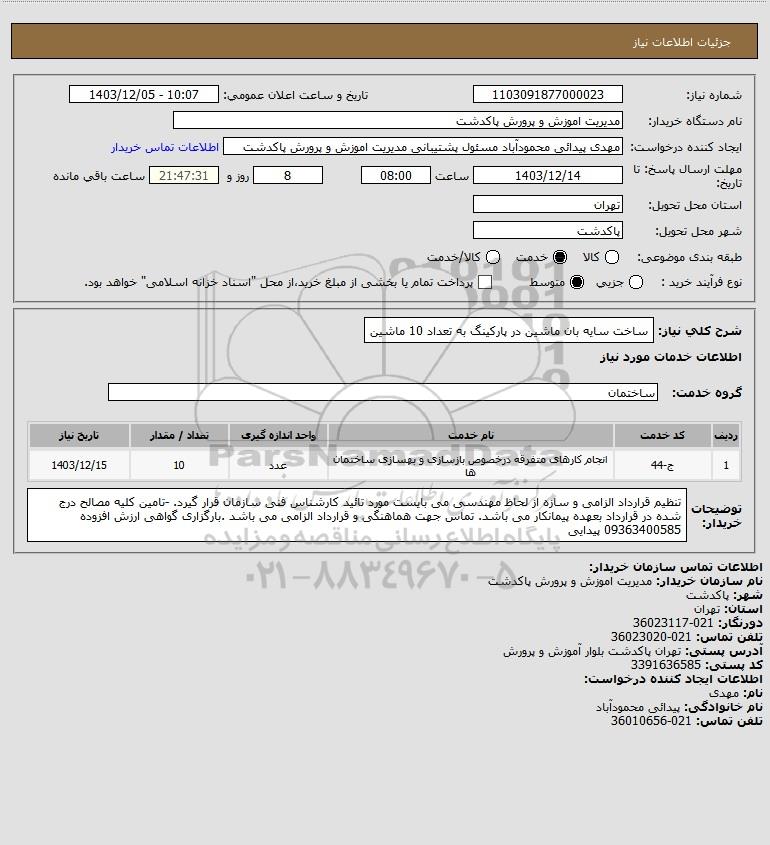Screen dimensions: 770x845
Task: Click the buyer notes text box
Action: click(357, 515)
